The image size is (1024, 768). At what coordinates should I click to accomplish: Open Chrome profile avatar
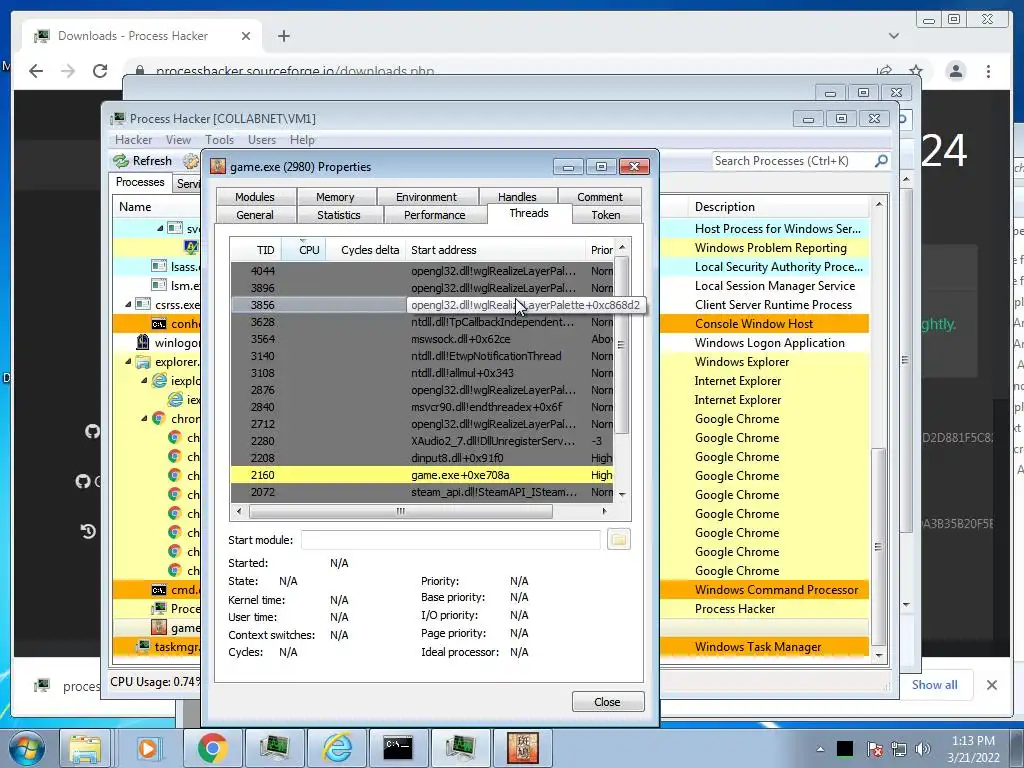(955, 71)
